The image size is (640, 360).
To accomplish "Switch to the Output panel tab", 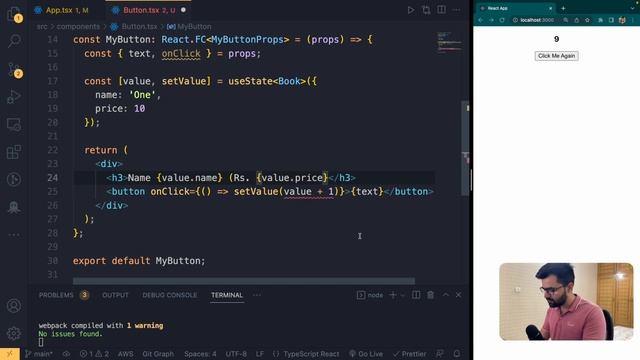I will click(115, 295).
